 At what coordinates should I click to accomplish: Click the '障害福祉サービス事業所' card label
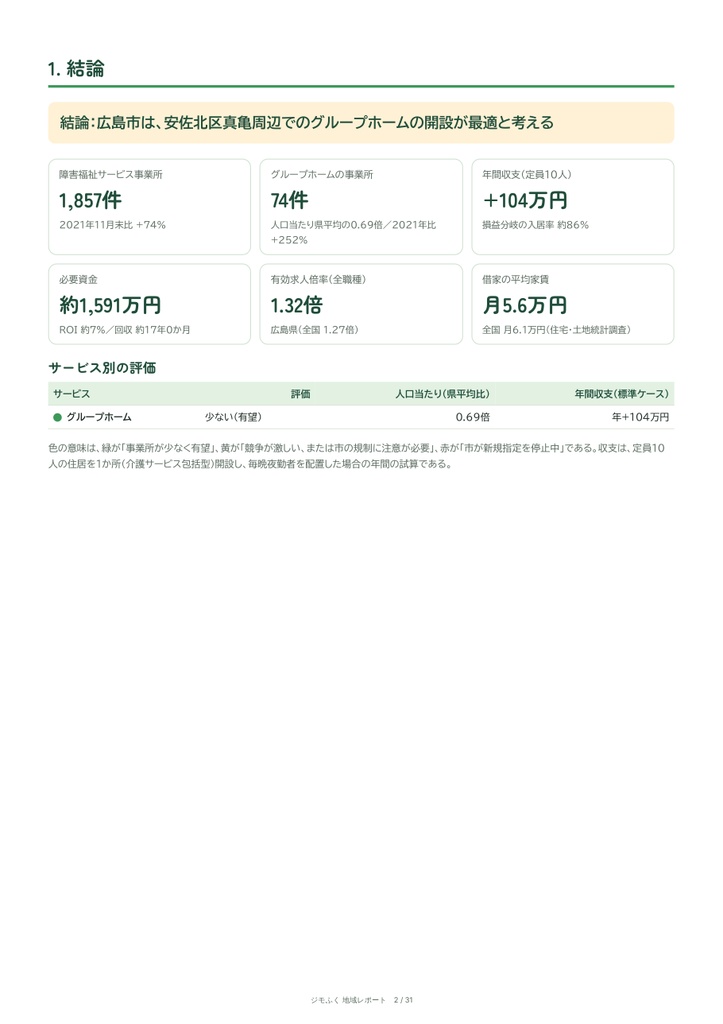[x=111, y=174]
